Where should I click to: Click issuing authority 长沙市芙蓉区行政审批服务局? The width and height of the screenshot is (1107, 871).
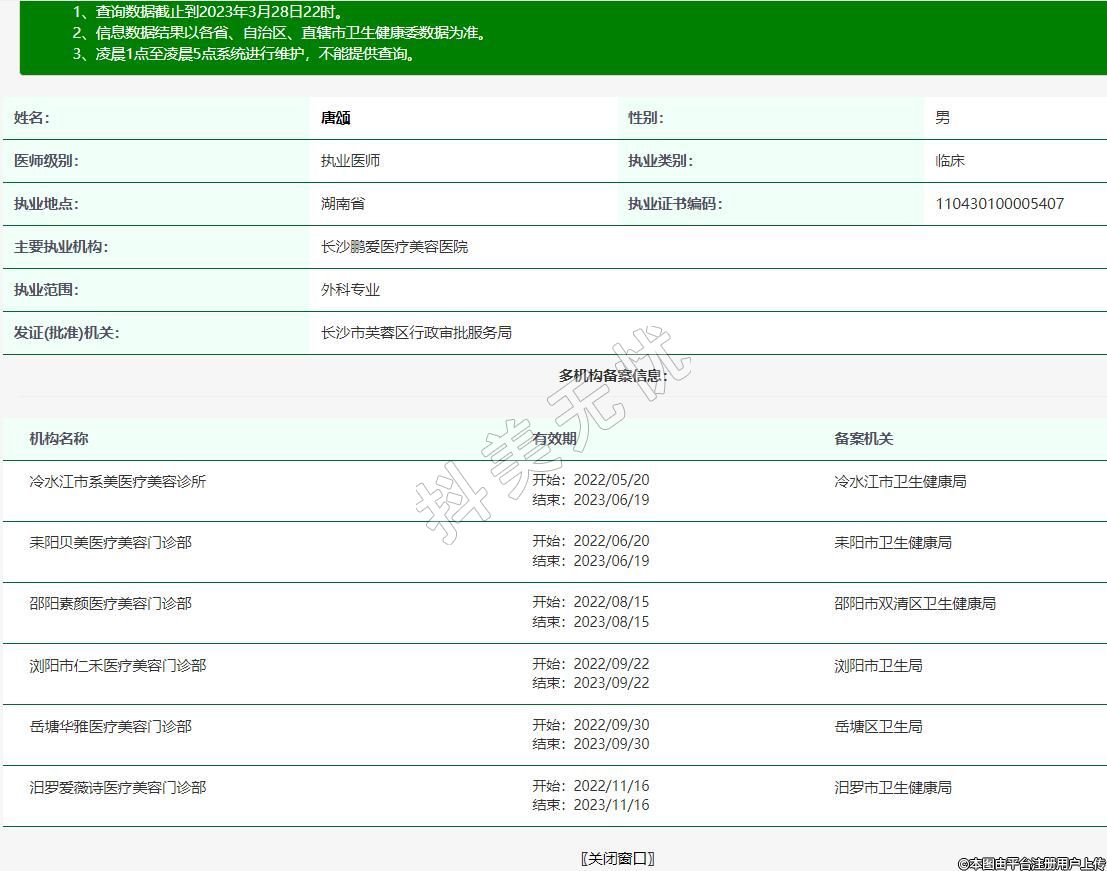tap(416, 333)
